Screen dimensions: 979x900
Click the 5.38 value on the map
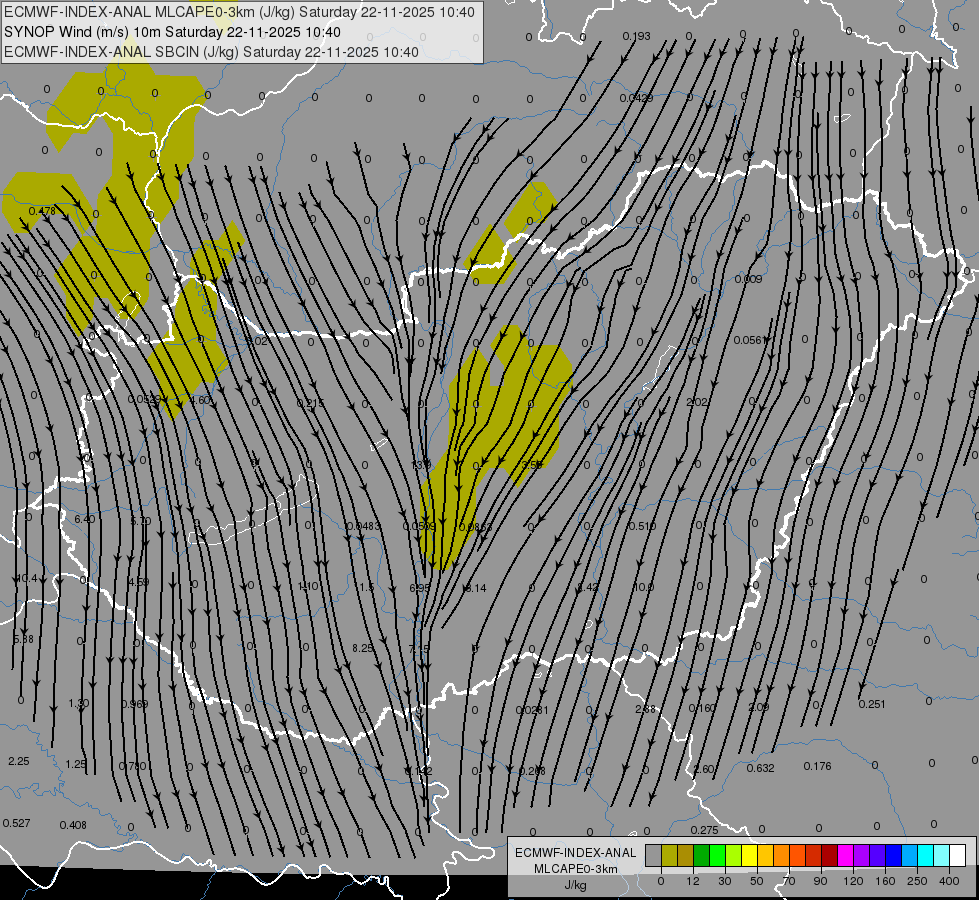tap(23, 639)
